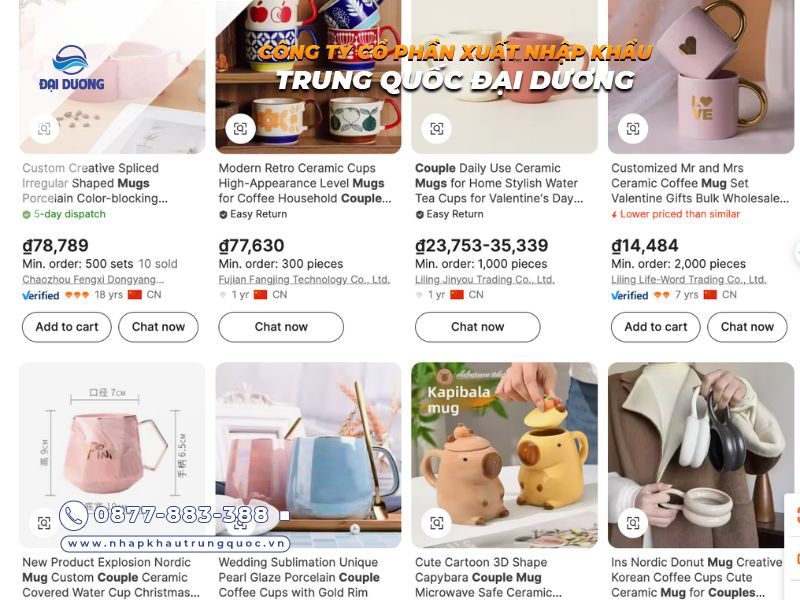This screenshot has width=800, height=600.
Task: Click image search icon on pink Nordic mug photo
Action: tap(44, 523)
